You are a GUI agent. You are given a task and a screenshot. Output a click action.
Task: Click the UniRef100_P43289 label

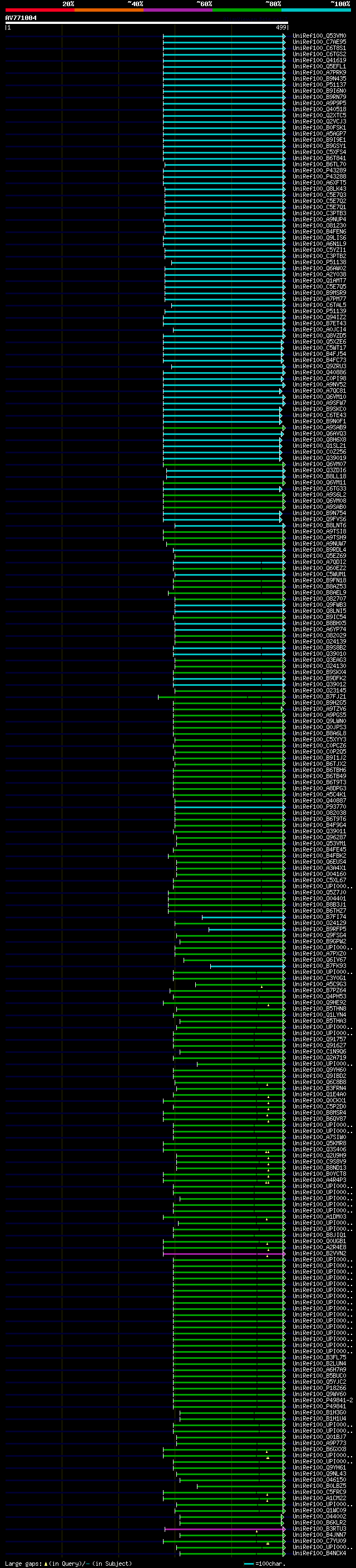[319, 170]
